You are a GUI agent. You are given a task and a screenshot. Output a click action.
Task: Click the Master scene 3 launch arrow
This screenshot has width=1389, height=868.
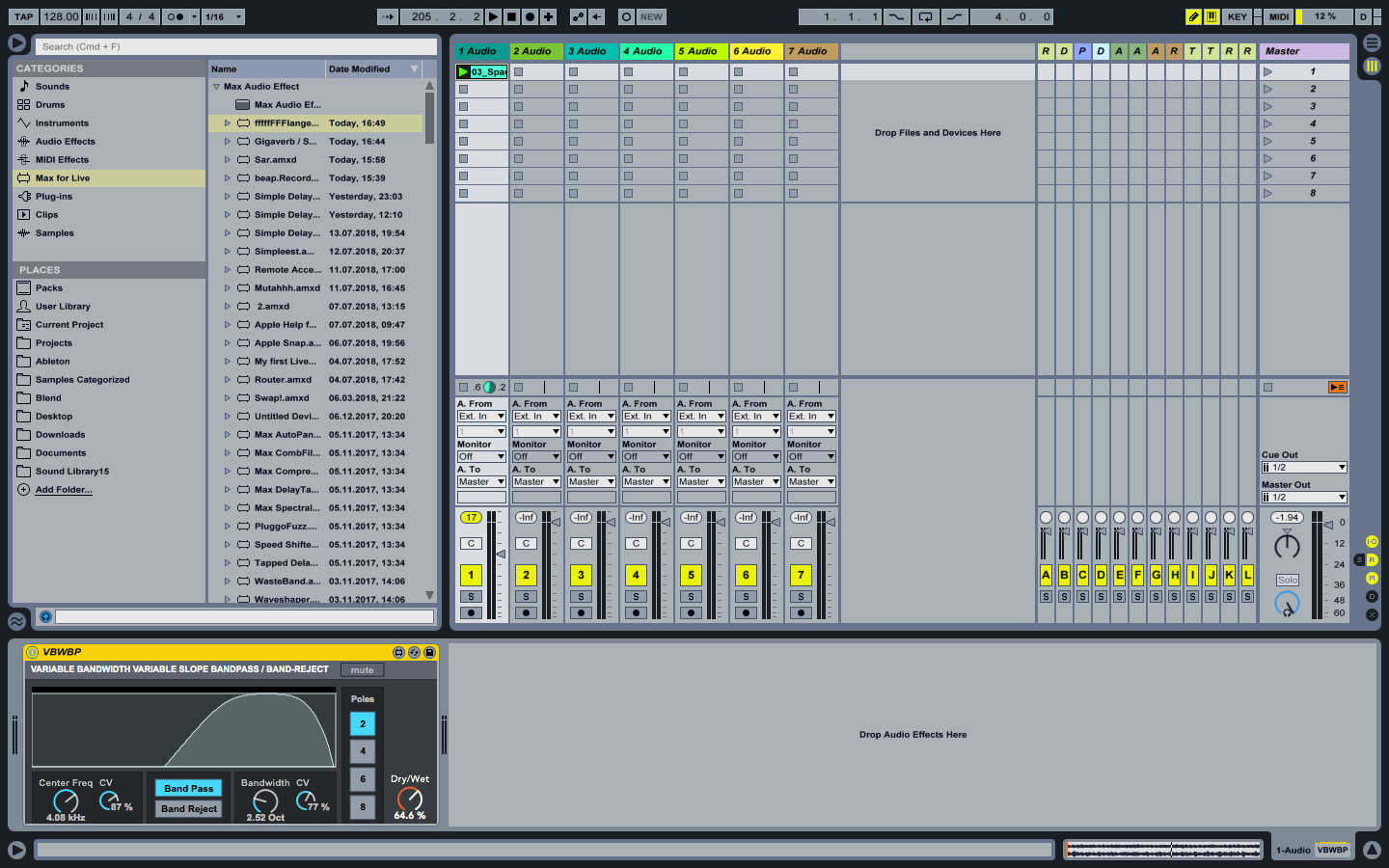pyautogui.click(x=1267, y=106)
